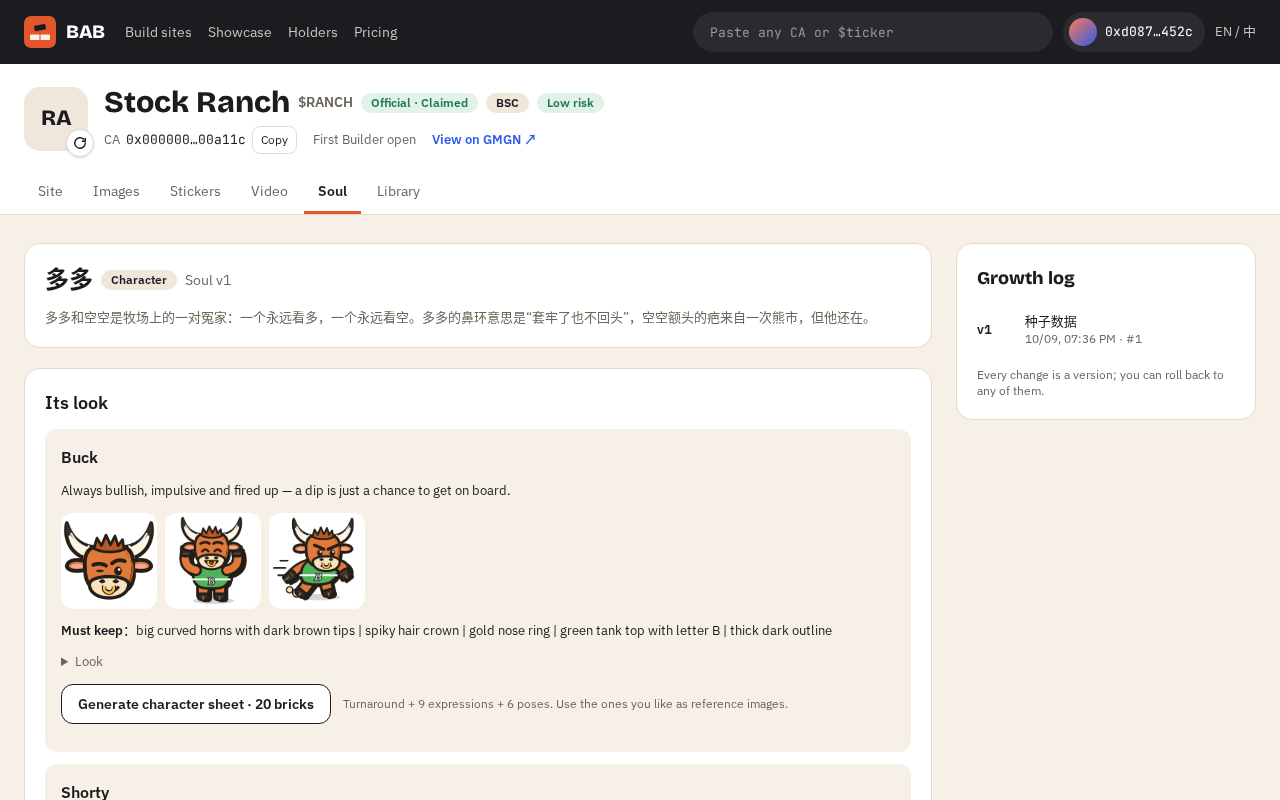
Task: Click the RA token avatar
Action: pyautogui.click(x=56, y=119)
